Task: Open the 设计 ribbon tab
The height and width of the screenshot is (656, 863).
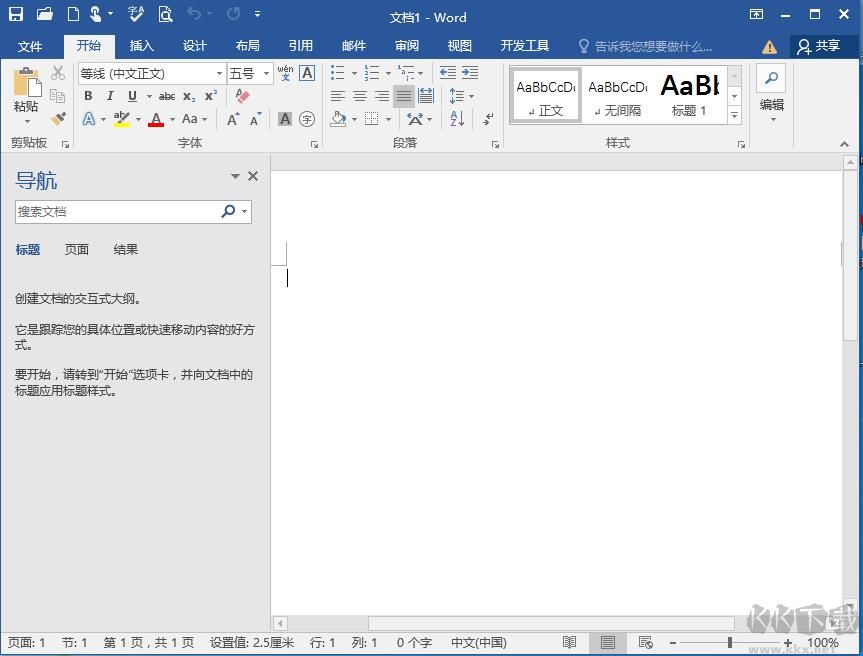Action: pyautogui.click(x=194, y=45)
